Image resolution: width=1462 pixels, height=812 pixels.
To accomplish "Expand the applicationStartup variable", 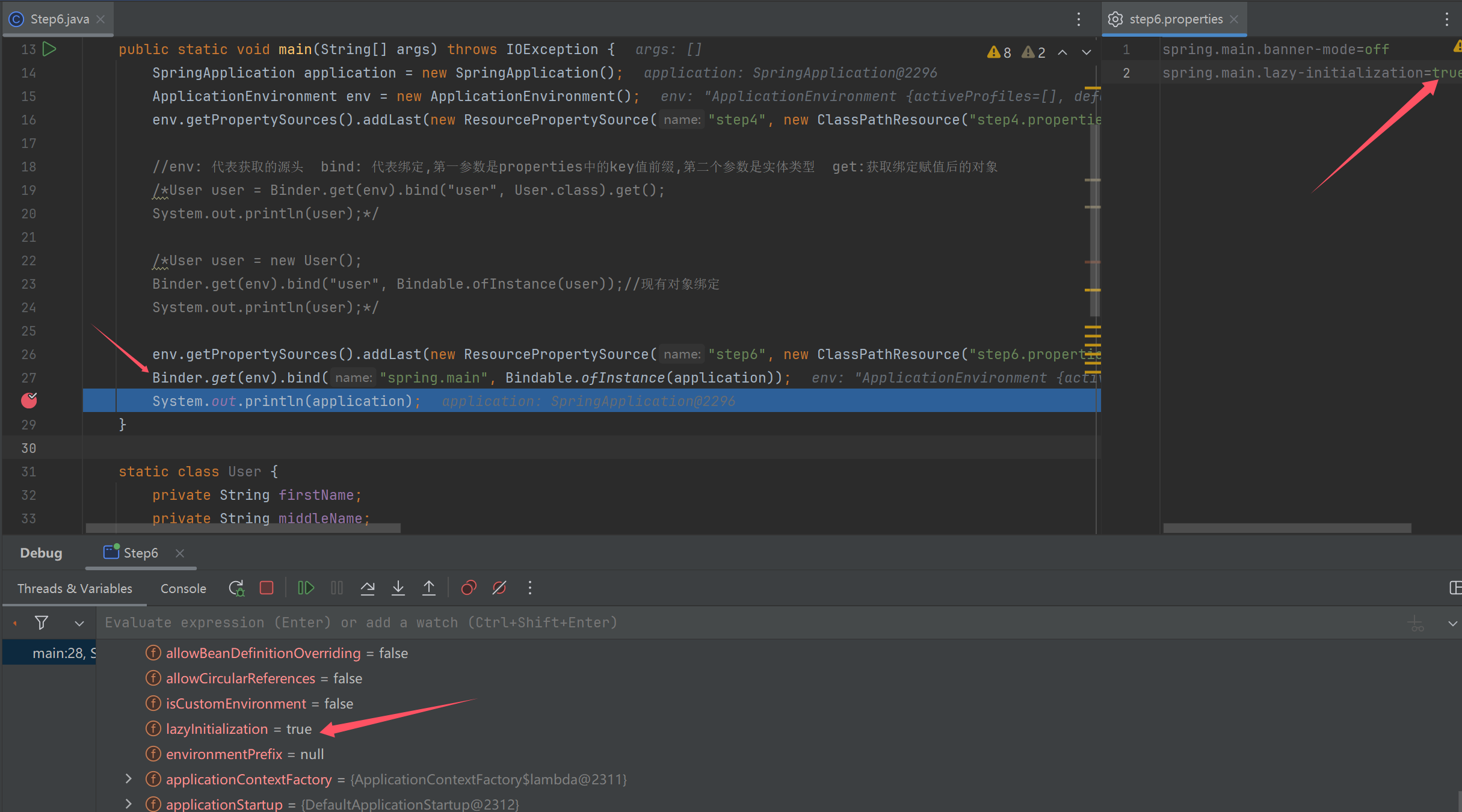I will click(x=128, y=804).
